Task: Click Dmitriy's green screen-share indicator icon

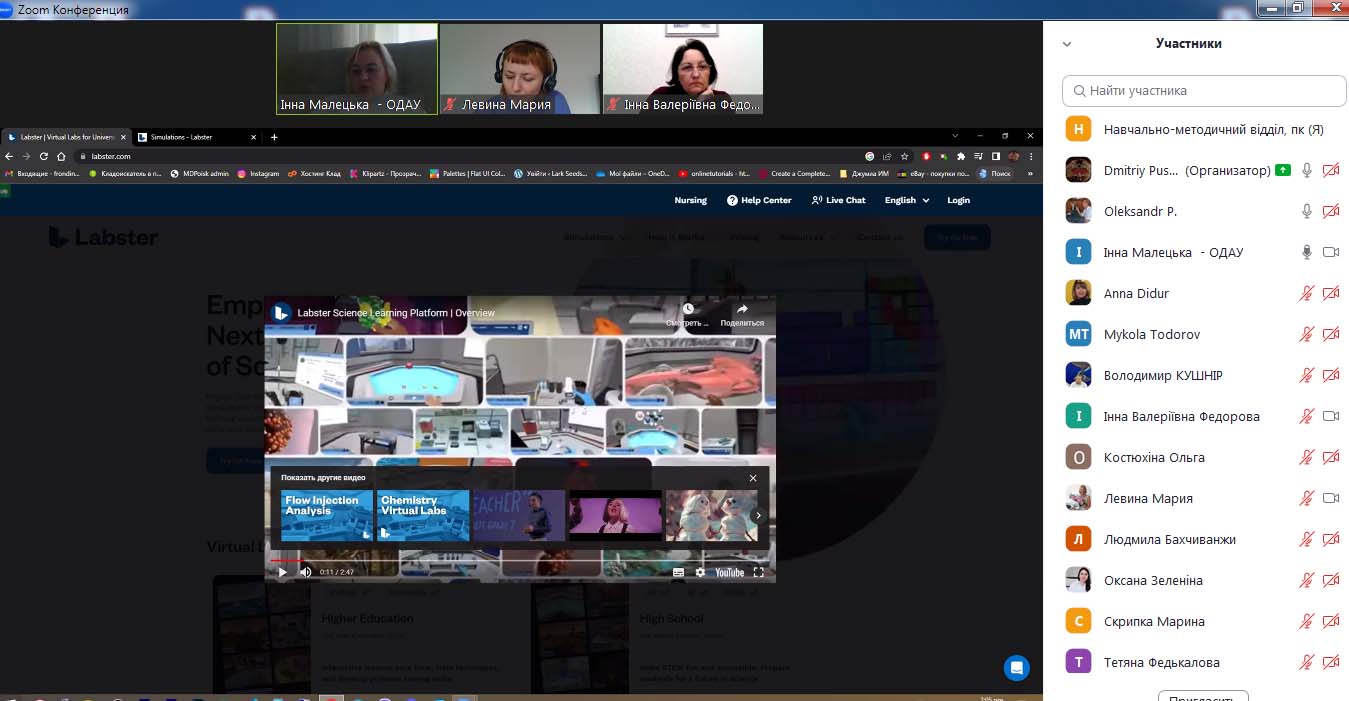Action: (x=1283, y=170)
